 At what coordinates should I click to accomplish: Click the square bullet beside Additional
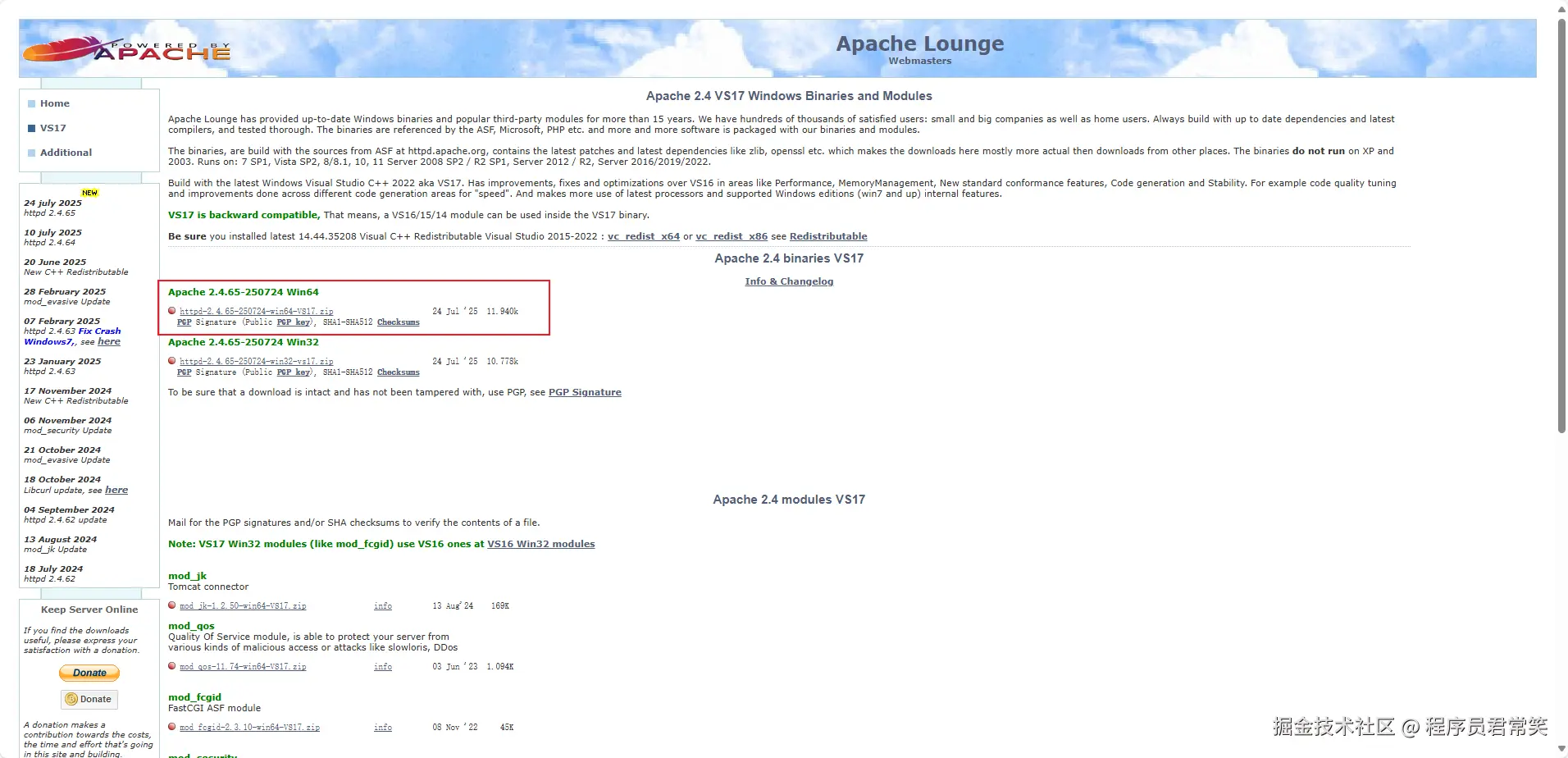point(32,153)
